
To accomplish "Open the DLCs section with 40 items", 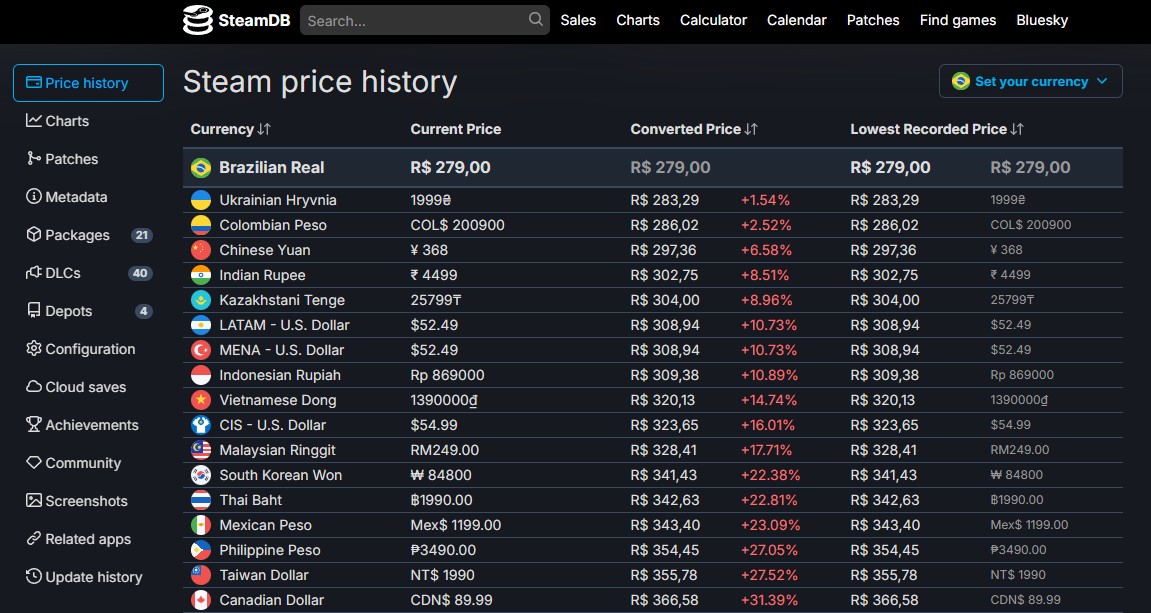I will coord(63,273).
